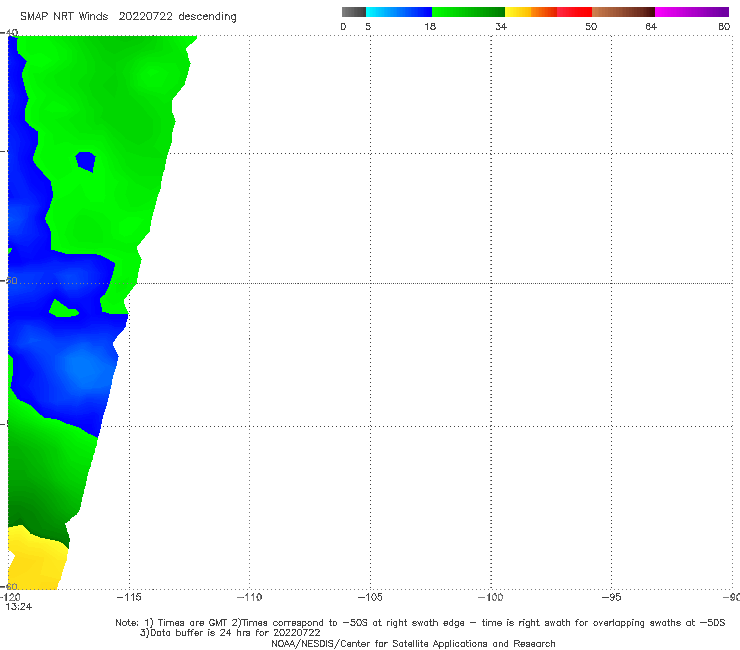Click the small blue patch inside the green swath

click(x=86, y=161)
